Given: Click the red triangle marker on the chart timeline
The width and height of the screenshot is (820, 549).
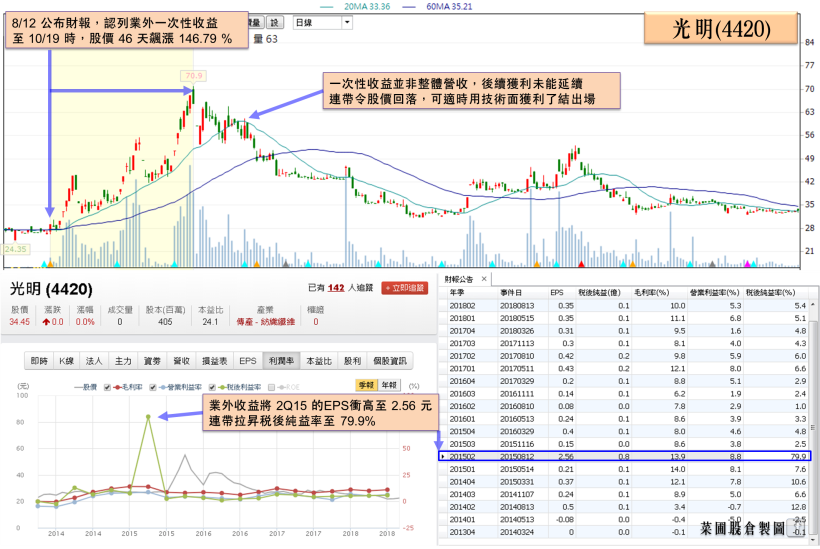Looking at the screenshot, I should click(581, 265).
